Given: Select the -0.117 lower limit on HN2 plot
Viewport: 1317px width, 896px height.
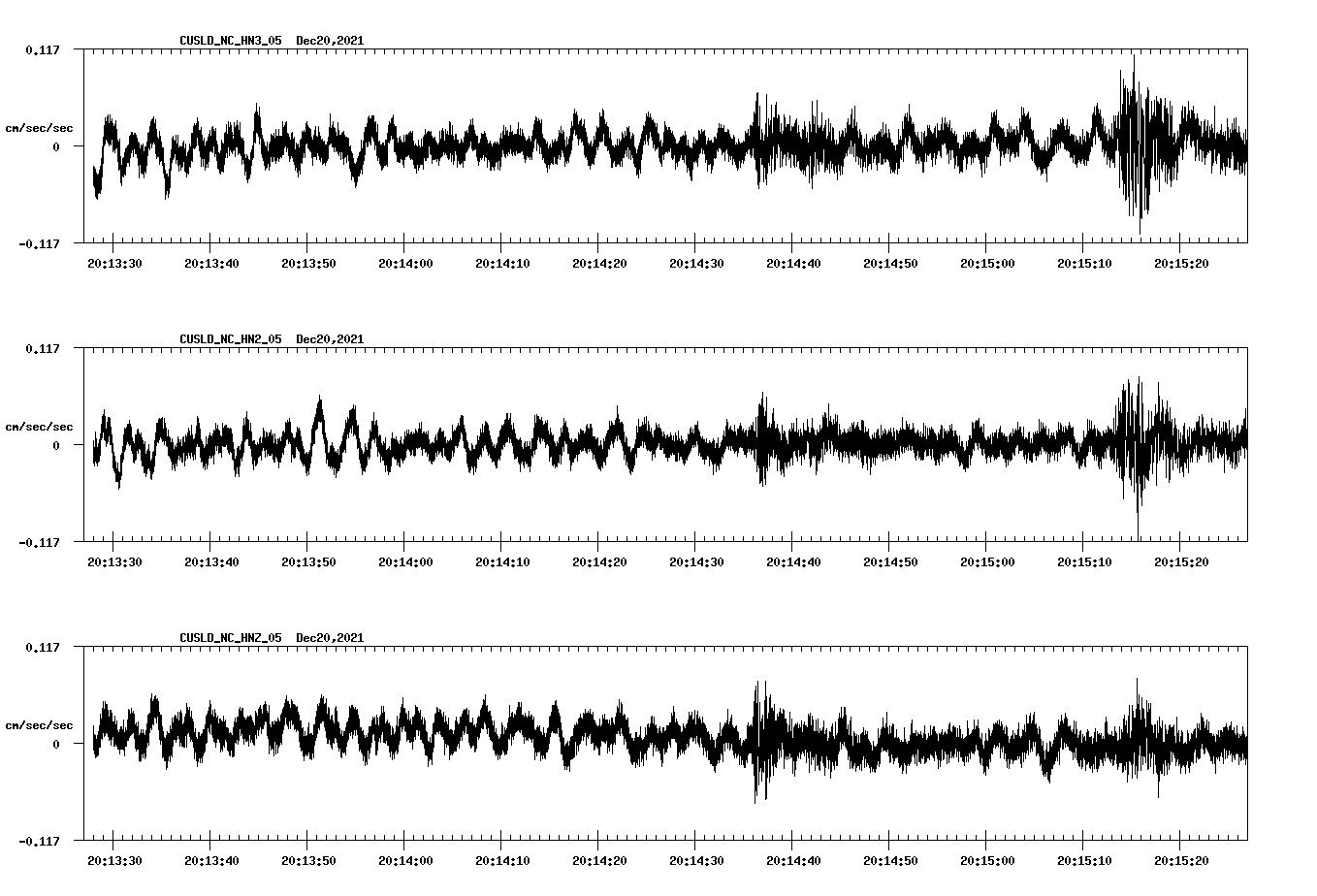Looking at the screenshot, I should click(x=39, y=542).
